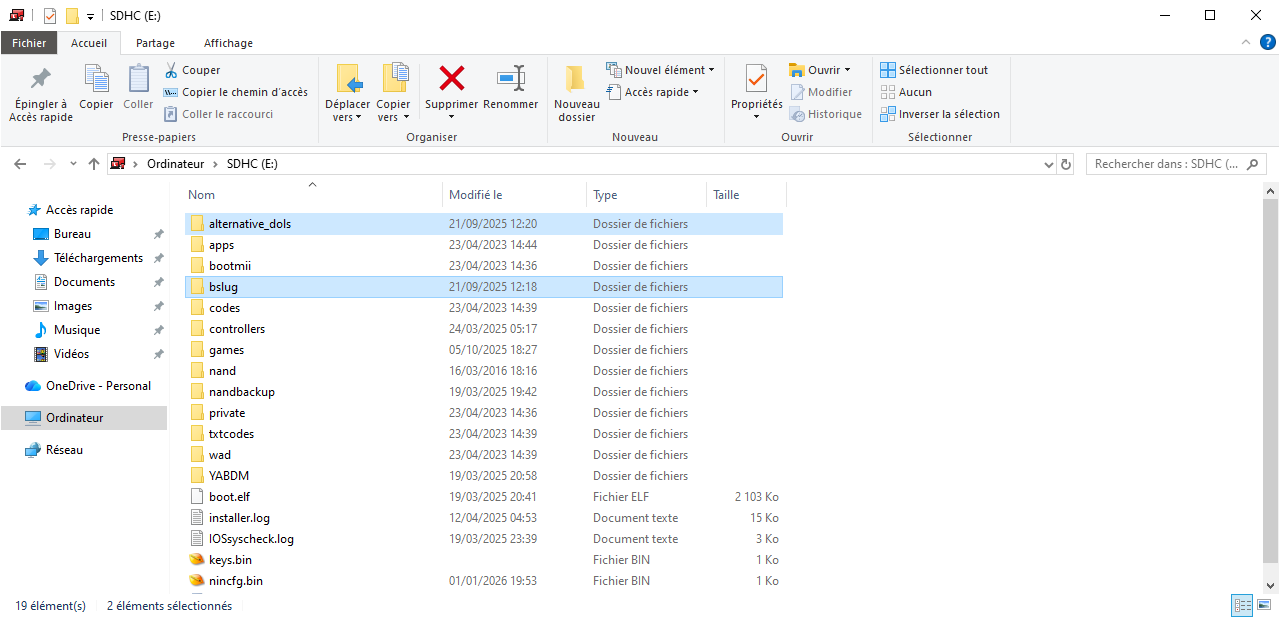Viewport: 1280px width, 618px height.
Task: Create a folder with Nouveau dossier
Action: pos(577,93)
